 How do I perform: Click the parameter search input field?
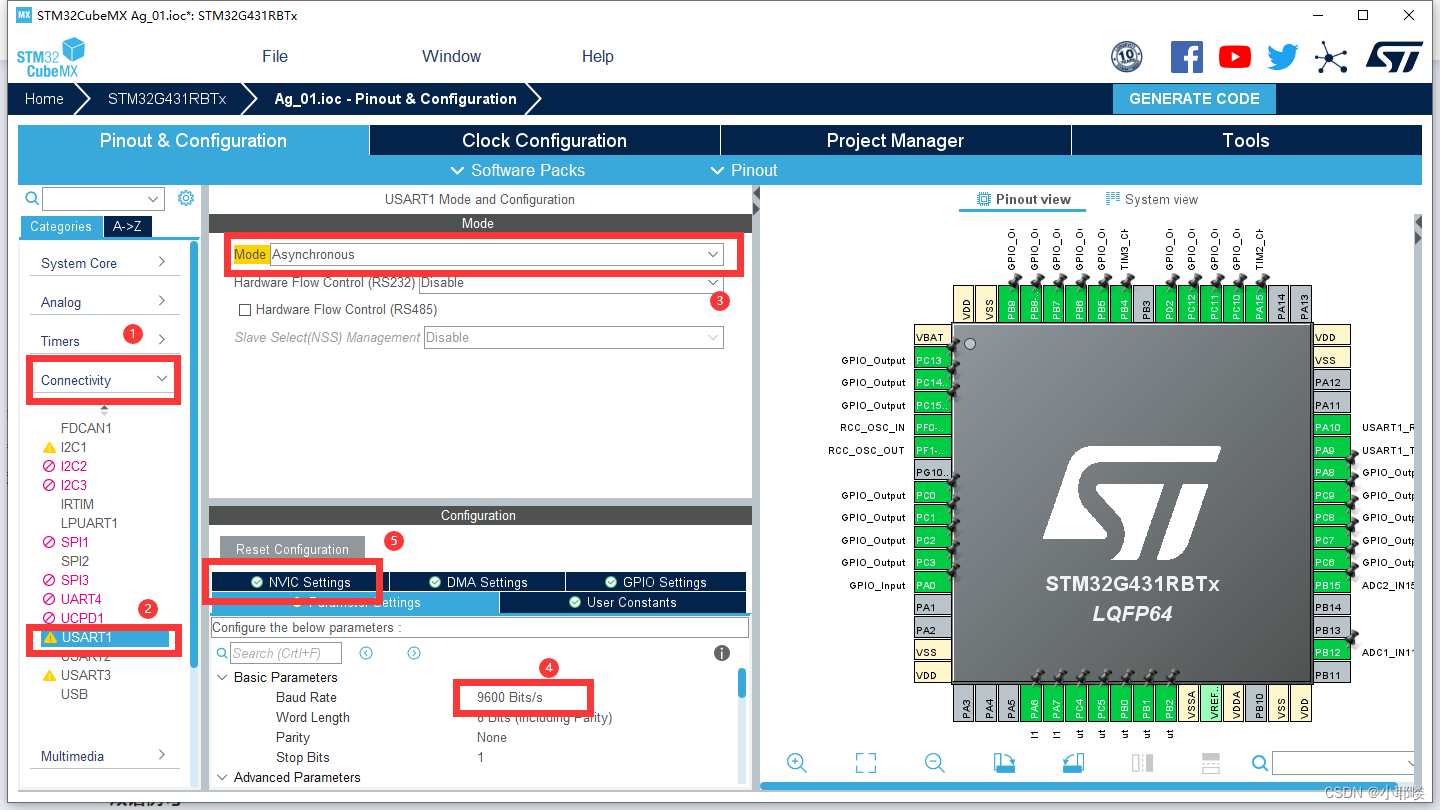pyautogui.click(x=286, y=653)
